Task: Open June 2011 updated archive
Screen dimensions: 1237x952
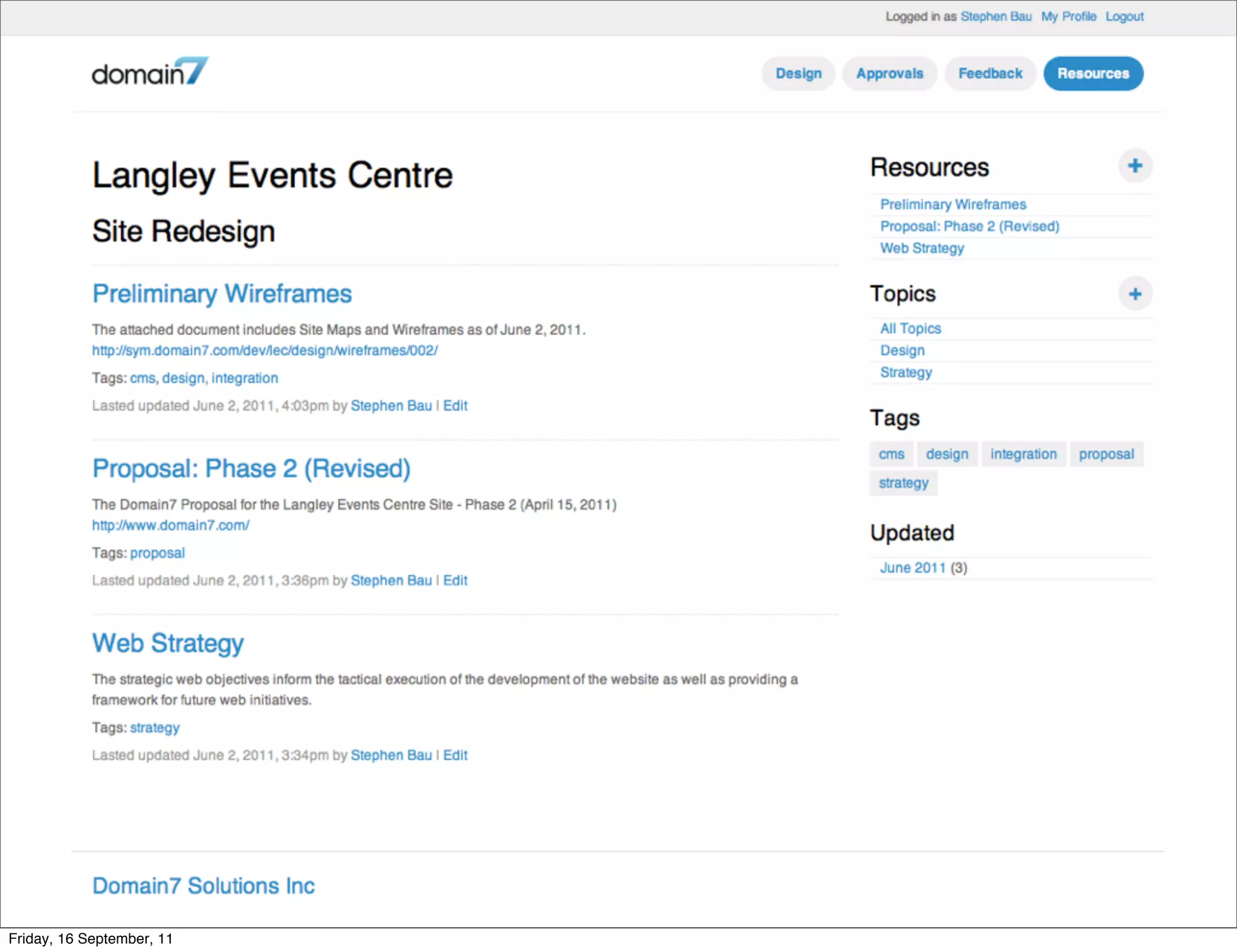Action: 913,568
